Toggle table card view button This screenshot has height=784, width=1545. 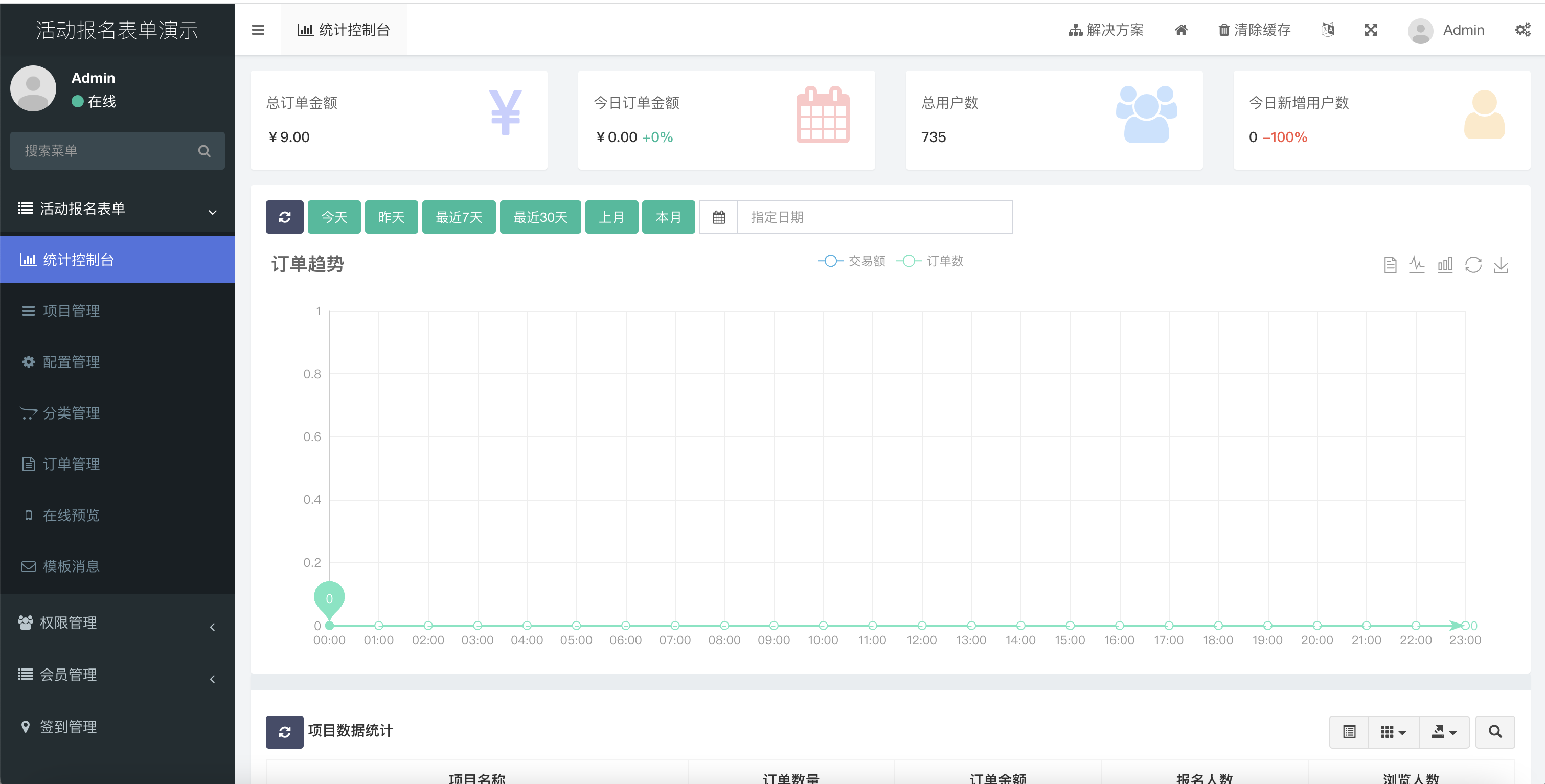pos(1349,732)
